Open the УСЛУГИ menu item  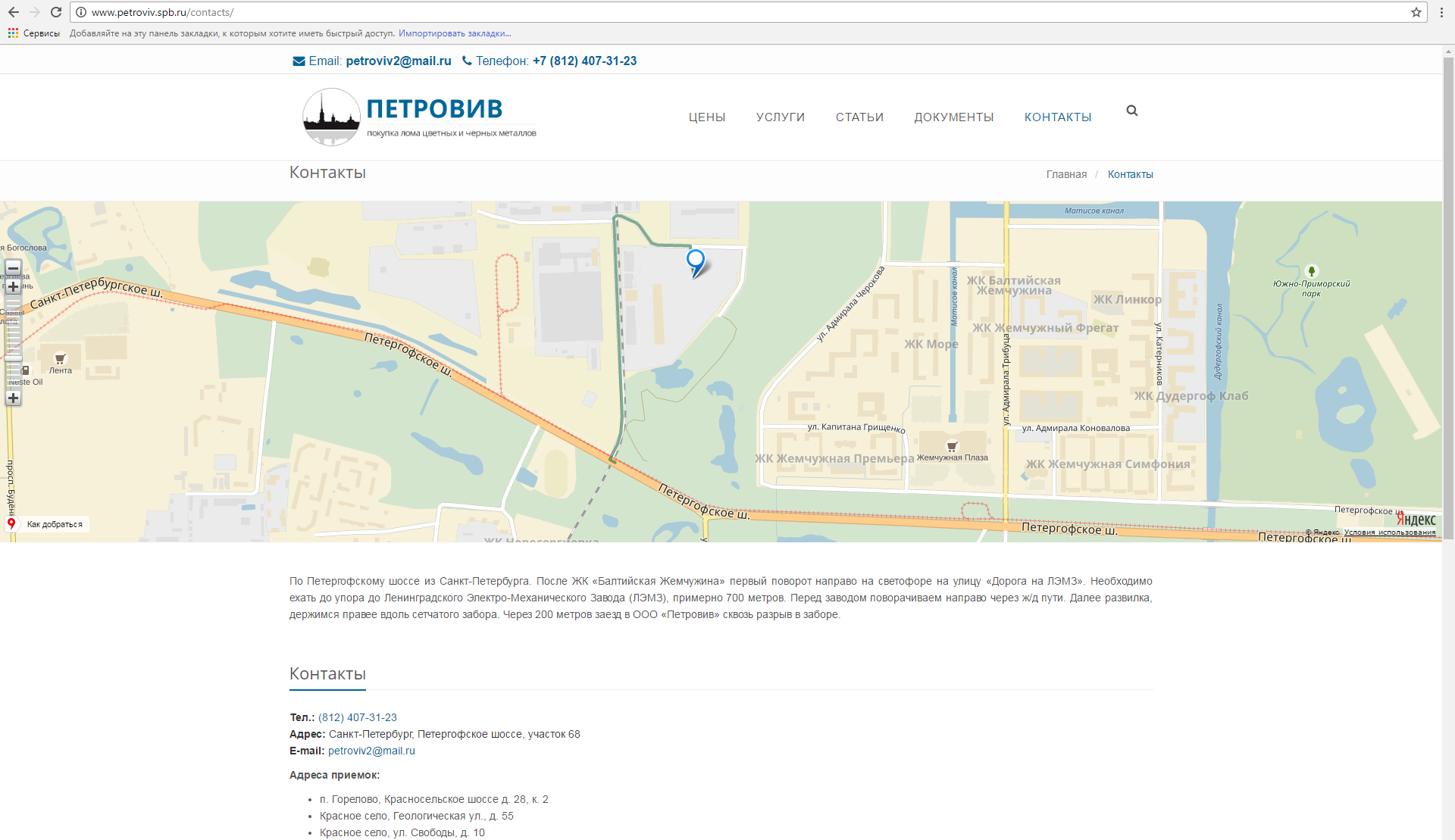781,117
